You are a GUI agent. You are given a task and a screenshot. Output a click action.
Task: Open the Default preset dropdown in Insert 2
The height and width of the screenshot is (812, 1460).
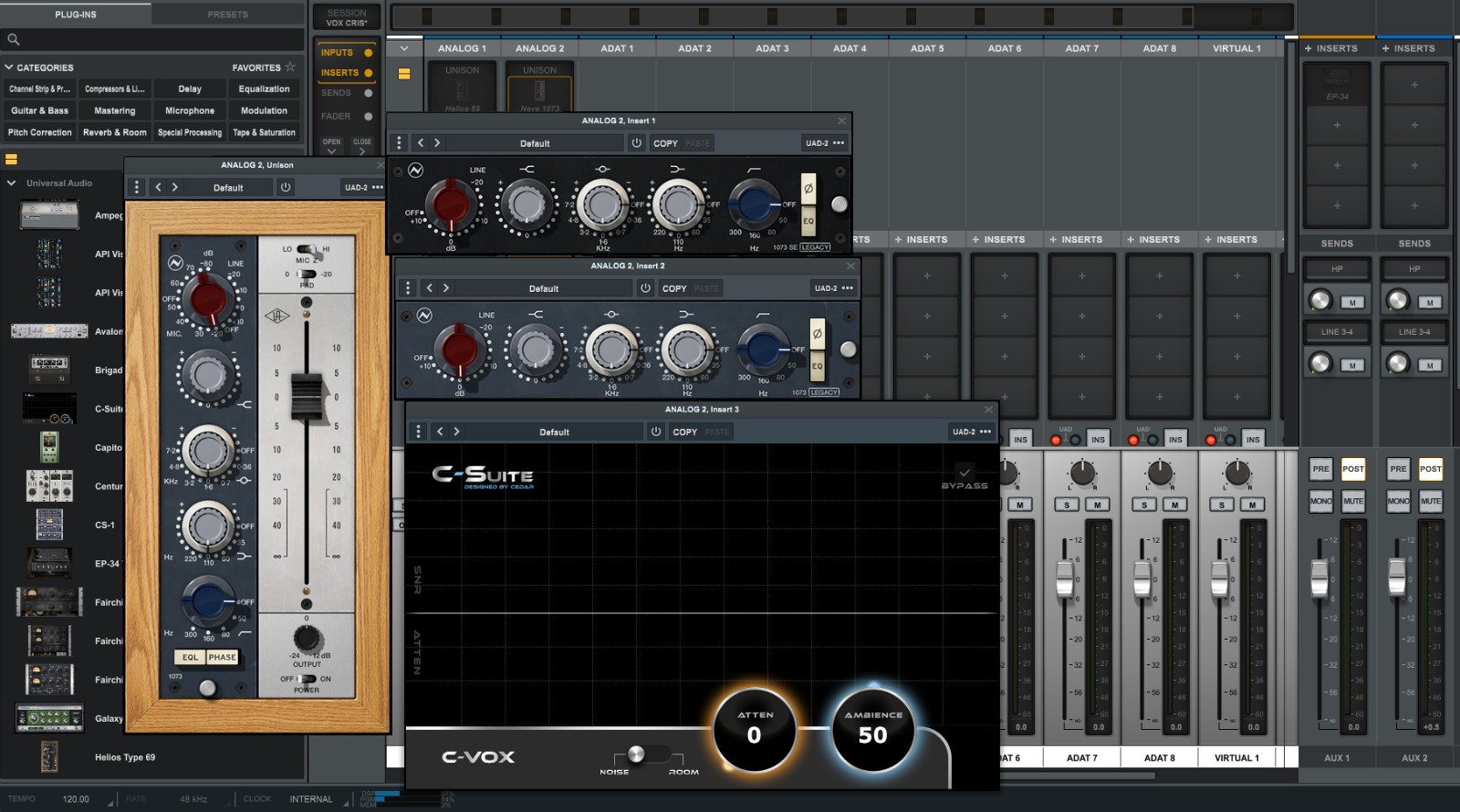(x=544, y=288)
